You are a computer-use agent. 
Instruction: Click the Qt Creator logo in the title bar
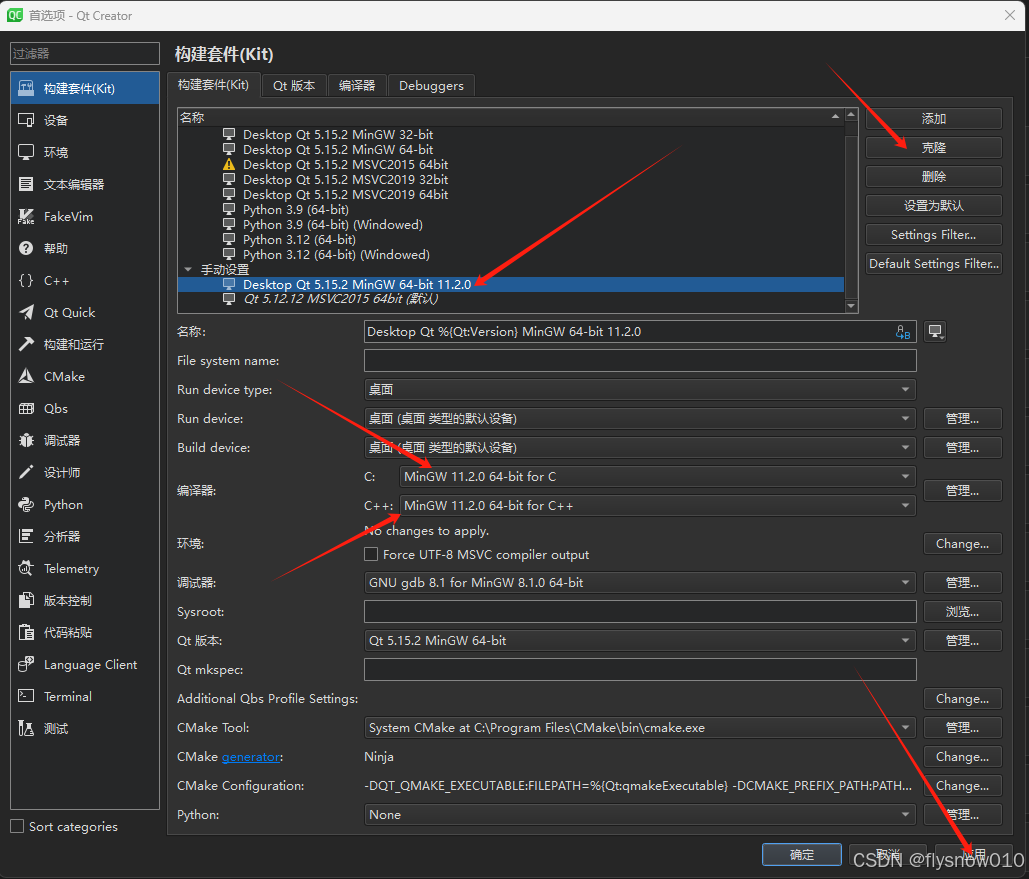[14, 15]
